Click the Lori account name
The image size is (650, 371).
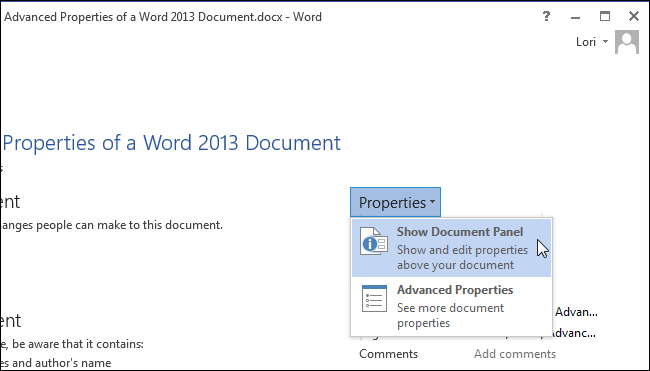pos(586,41)
